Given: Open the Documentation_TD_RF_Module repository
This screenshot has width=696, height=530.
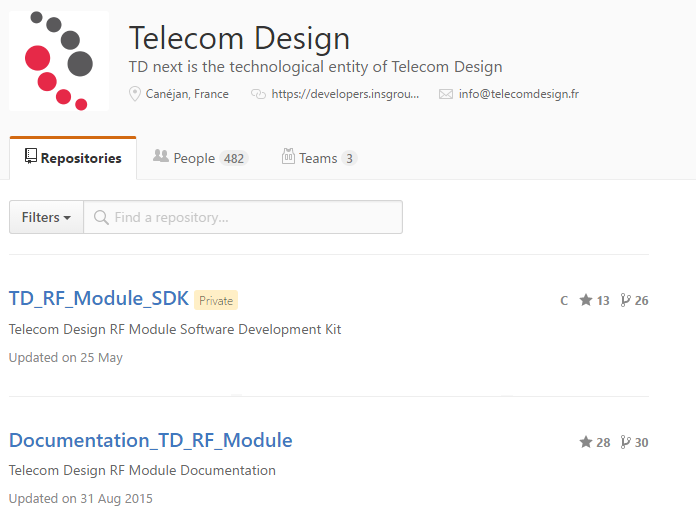Looking at the screenshot, I should [x=150, y=440].
